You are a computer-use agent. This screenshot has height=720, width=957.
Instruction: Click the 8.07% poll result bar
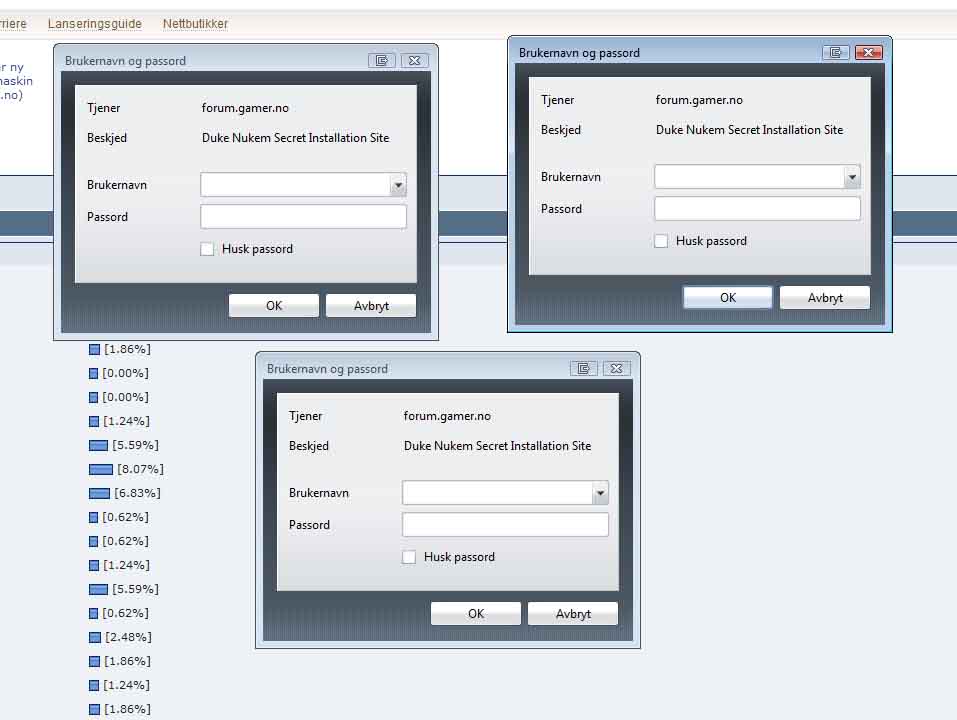[101, 469]
